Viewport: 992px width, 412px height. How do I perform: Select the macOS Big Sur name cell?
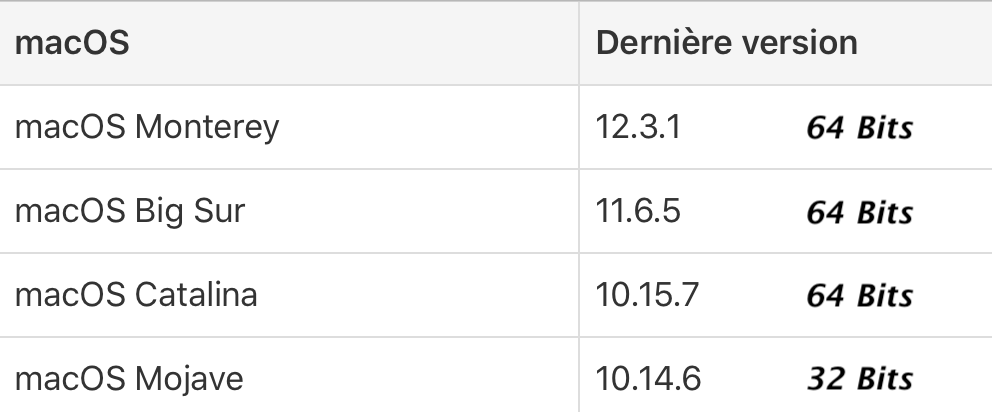click(x=130, y=212)
